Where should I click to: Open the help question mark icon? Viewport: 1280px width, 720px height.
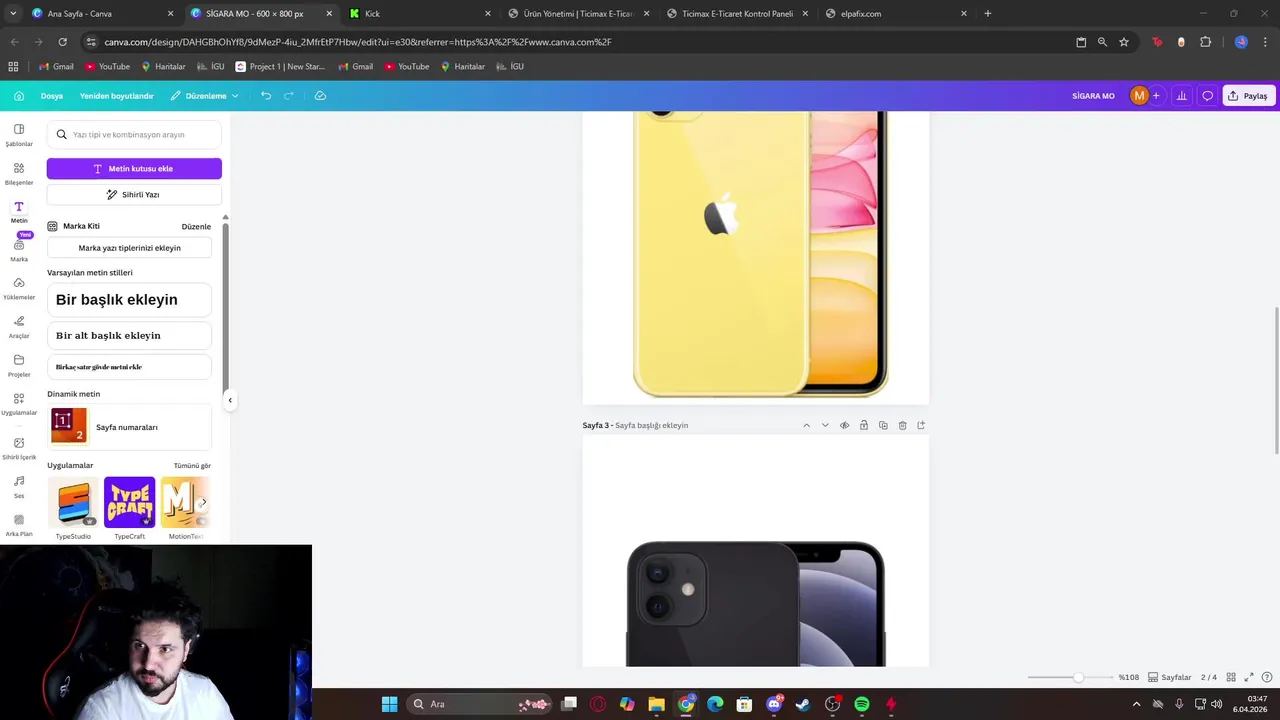(x=1267, y=677)
